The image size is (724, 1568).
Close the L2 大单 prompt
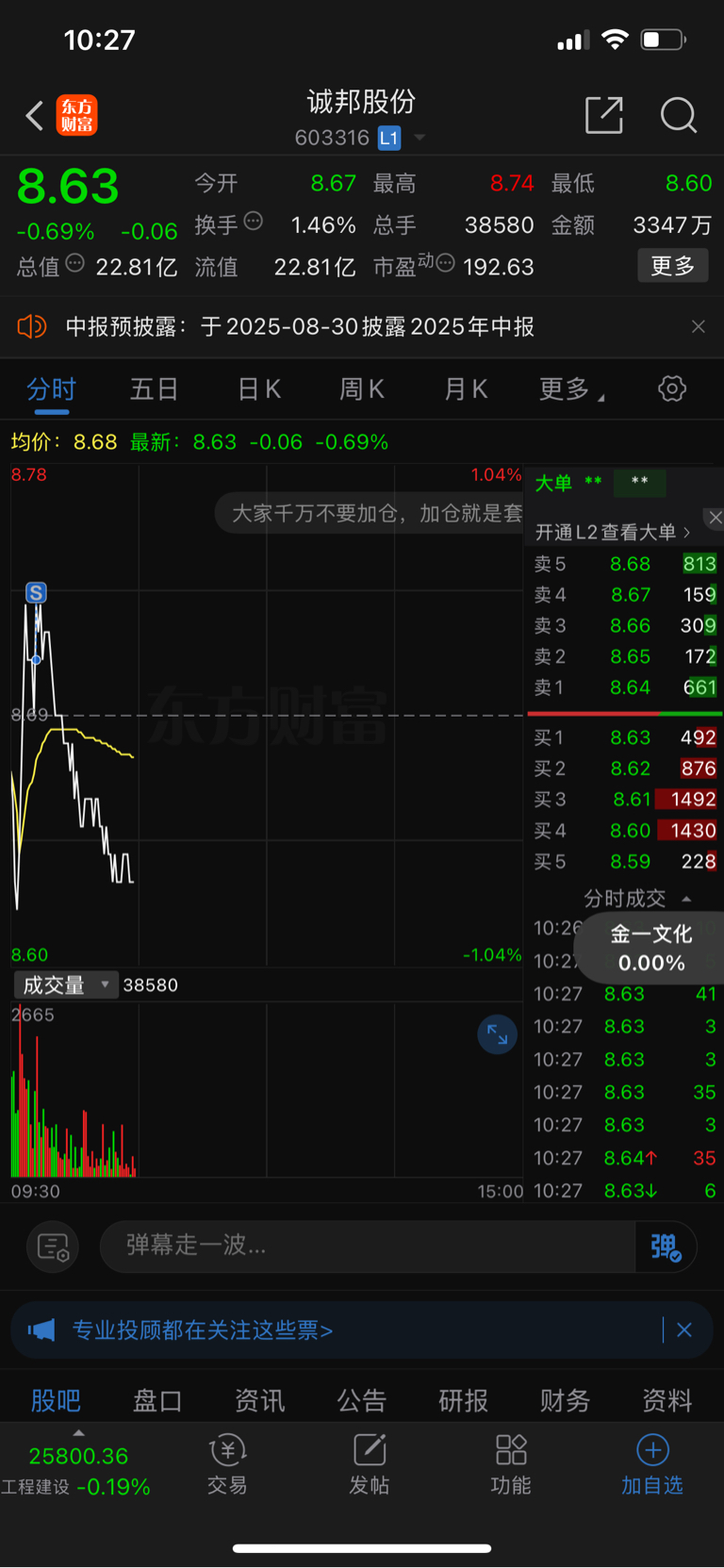pyautogui.click(x=715, y=518)
